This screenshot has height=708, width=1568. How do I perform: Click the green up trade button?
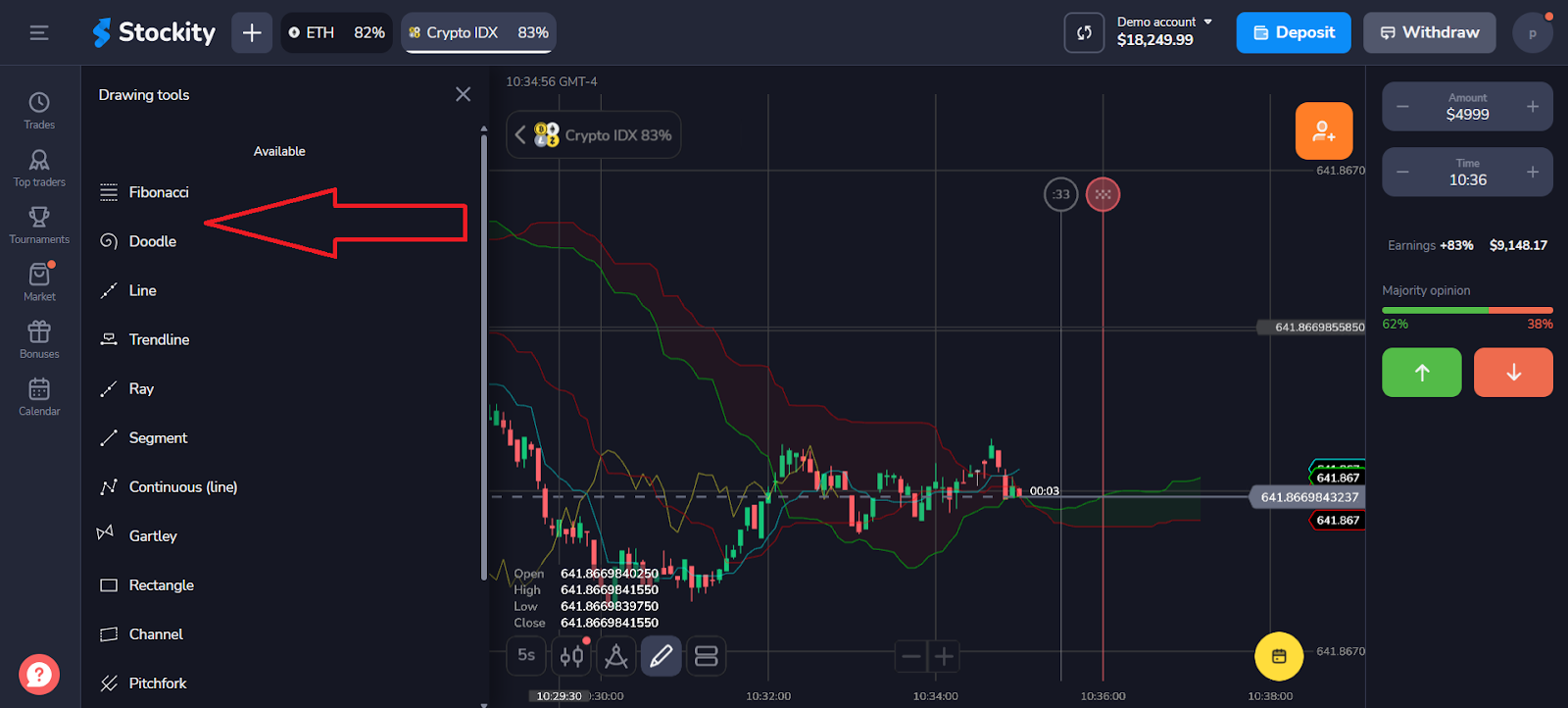point(1421,373)
